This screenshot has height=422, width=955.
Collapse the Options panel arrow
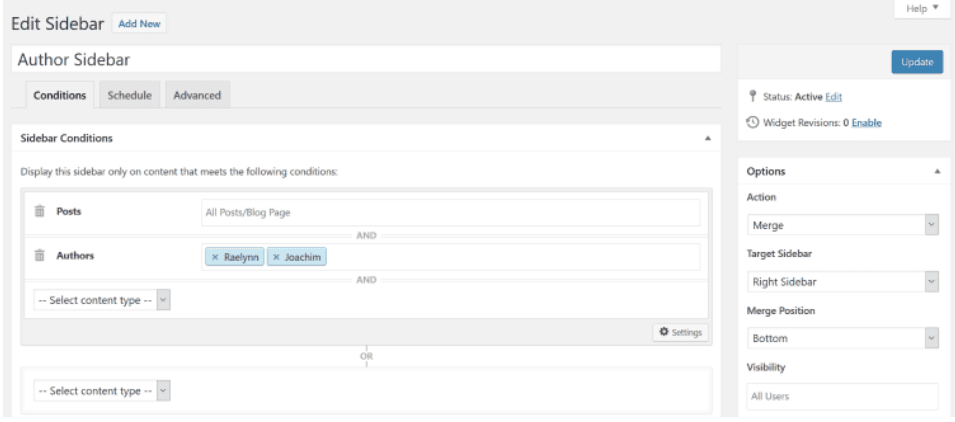[x=937, y=172]
